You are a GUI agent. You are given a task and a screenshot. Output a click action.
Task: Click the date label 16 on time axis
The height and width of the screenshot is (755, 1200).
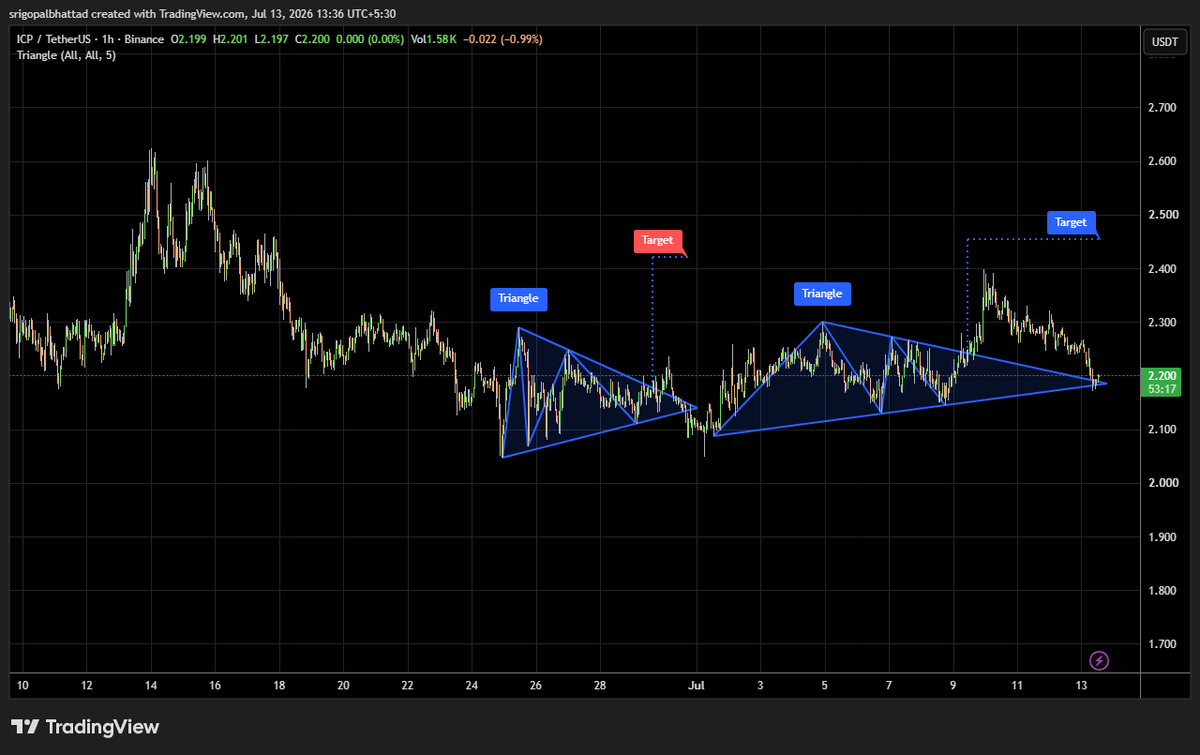[x=215, y=686]
